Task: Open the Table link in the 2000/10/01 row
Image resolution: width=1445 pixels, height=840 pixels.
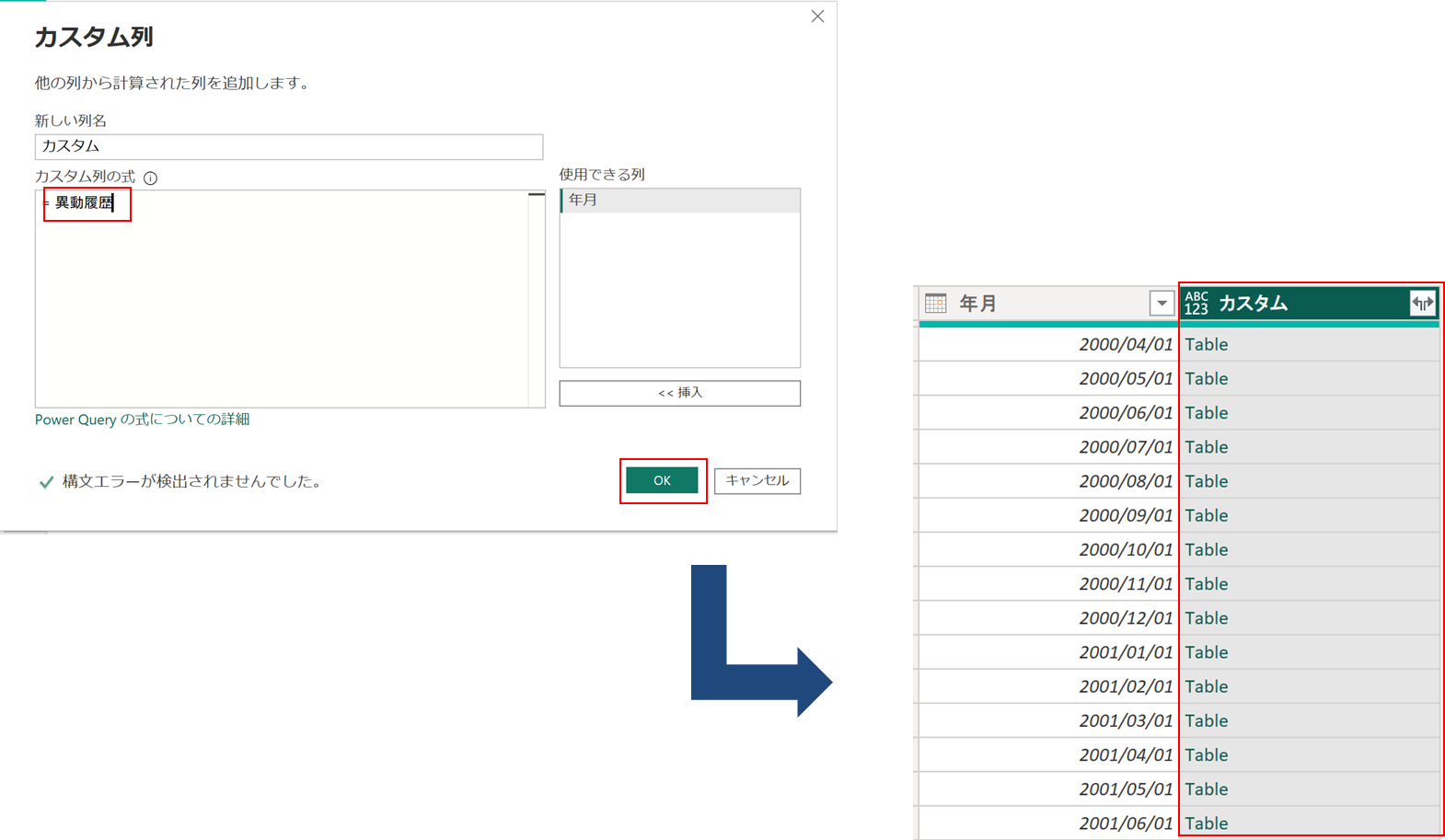Action: 1206,550
